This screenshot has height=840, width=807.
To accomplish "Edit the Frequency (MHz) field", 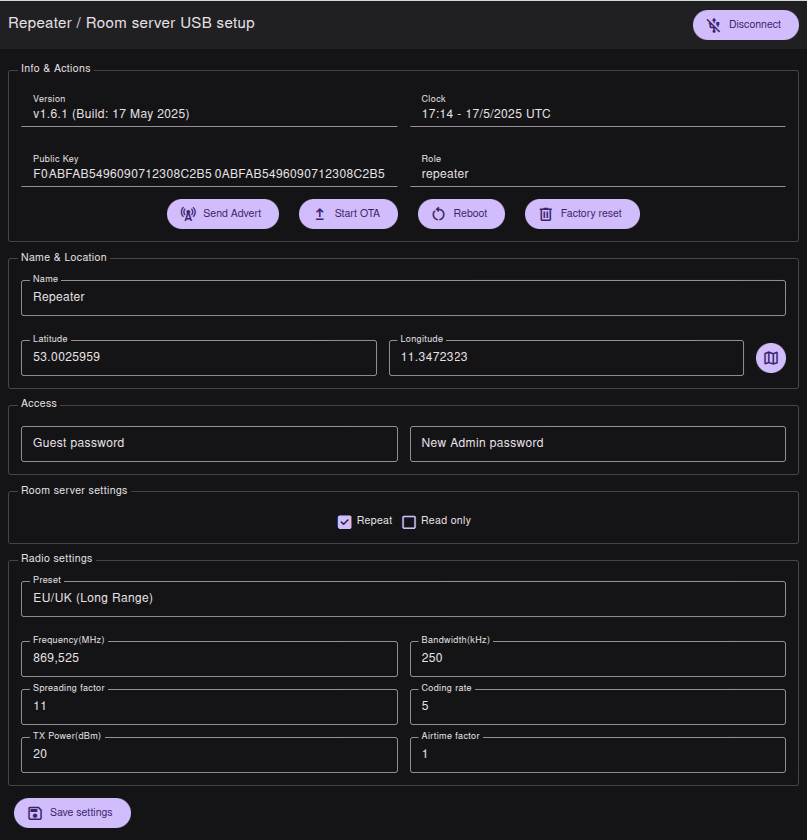I will coord(209,658).
